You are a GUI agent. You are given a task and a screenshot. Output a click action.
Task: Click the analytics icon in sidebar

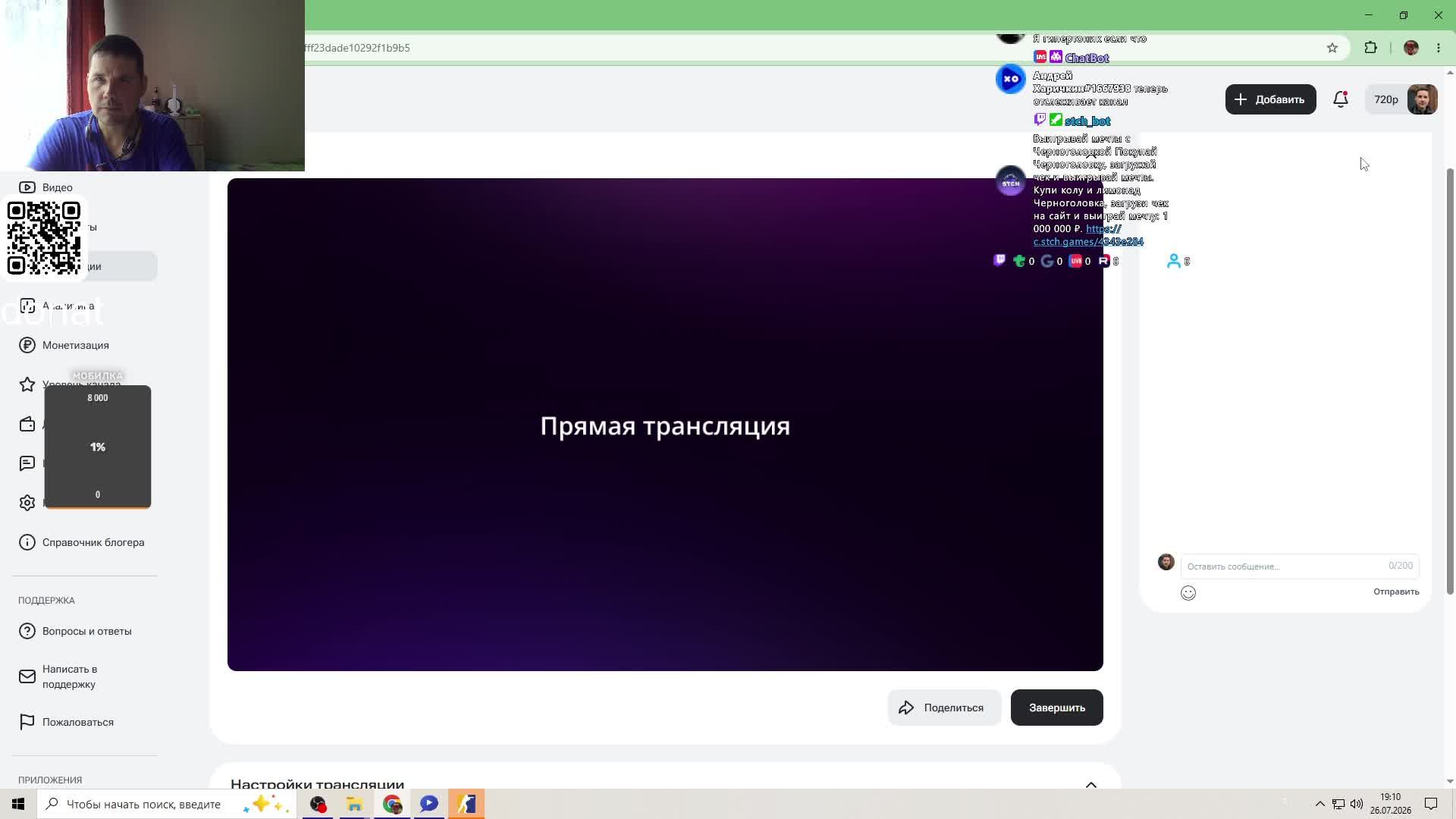click(x=27, y=306)
